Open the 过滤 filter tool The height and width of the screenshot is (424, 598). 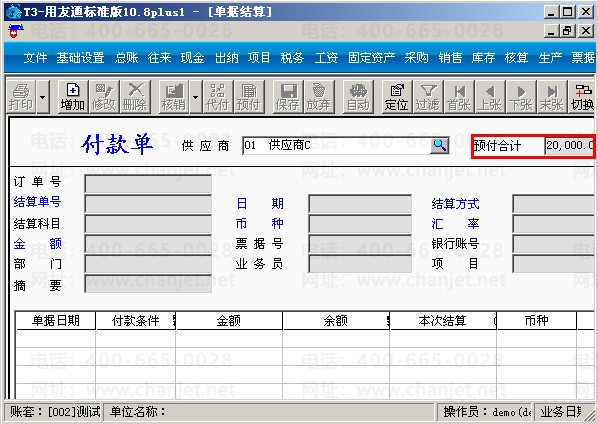point(428,97)
